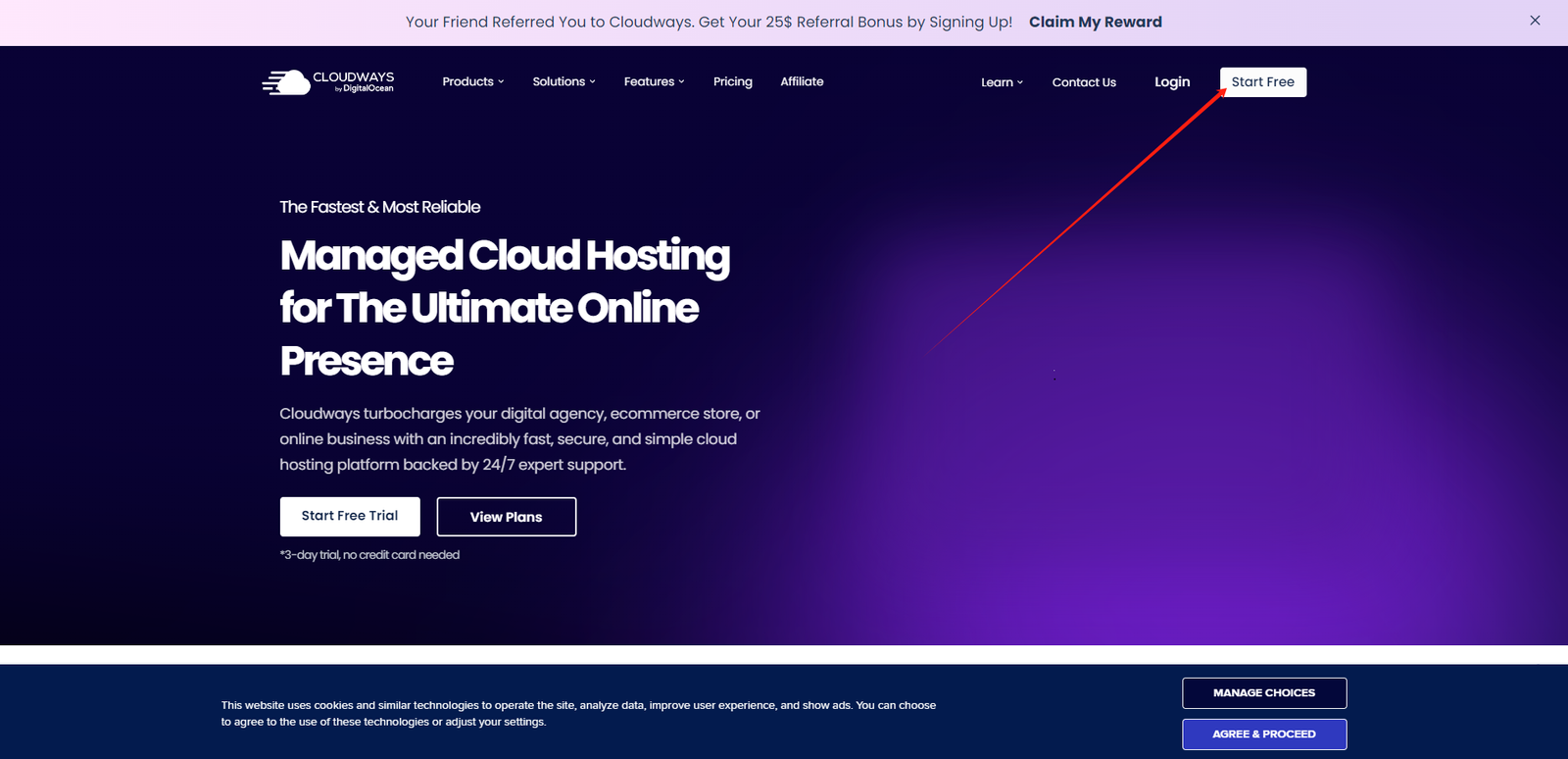Open Manage Choices for cookie settings
This screenshot has width=1568, height=759.
[1263, 692]
